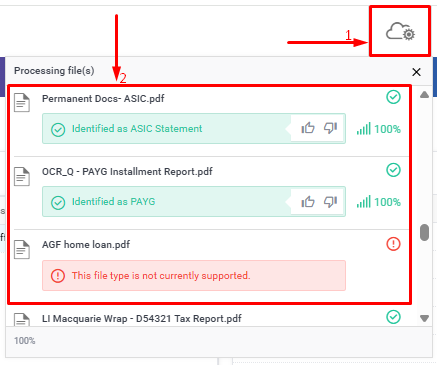Click green success checkmark for Permanent Docs- ASIC.pdf

click(x=393, y=97)
